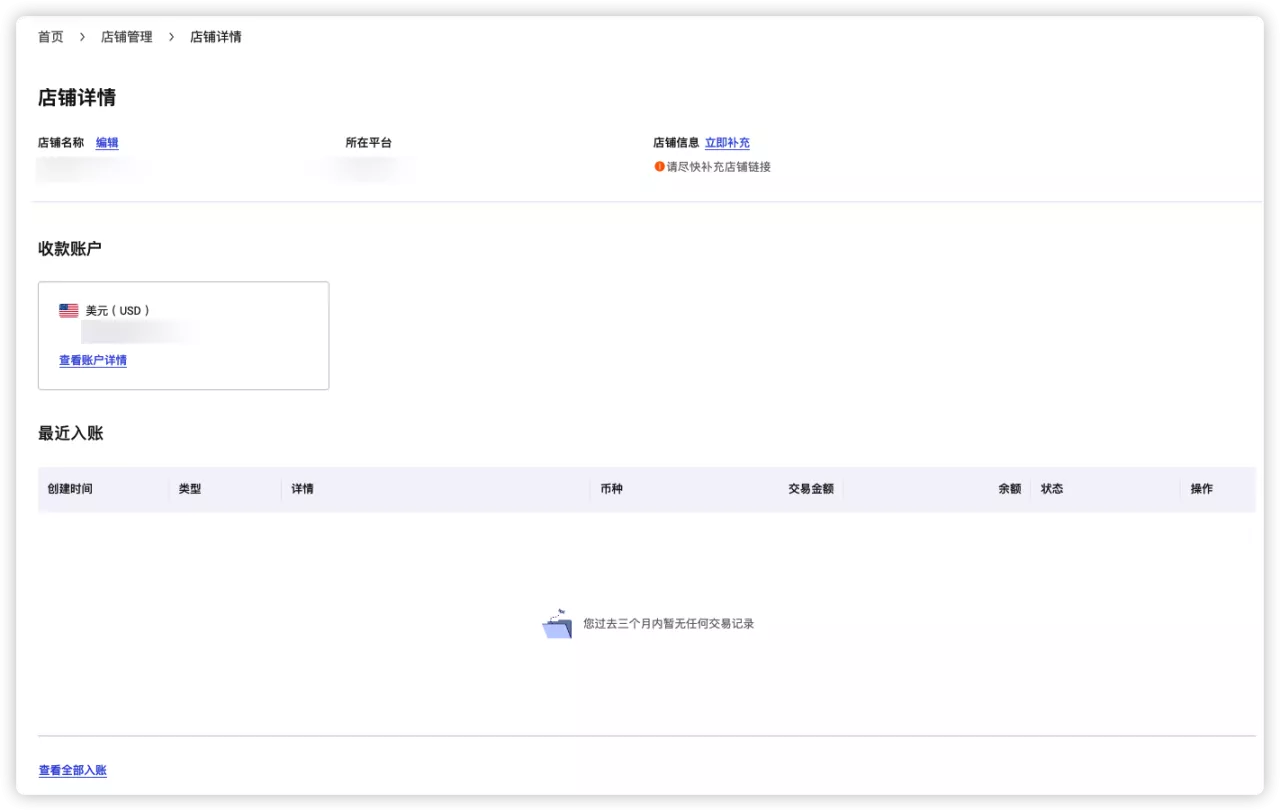Screen dimensions: 1280x811
Task: Click 立即补充 to complete shop info
Action: 727,142
